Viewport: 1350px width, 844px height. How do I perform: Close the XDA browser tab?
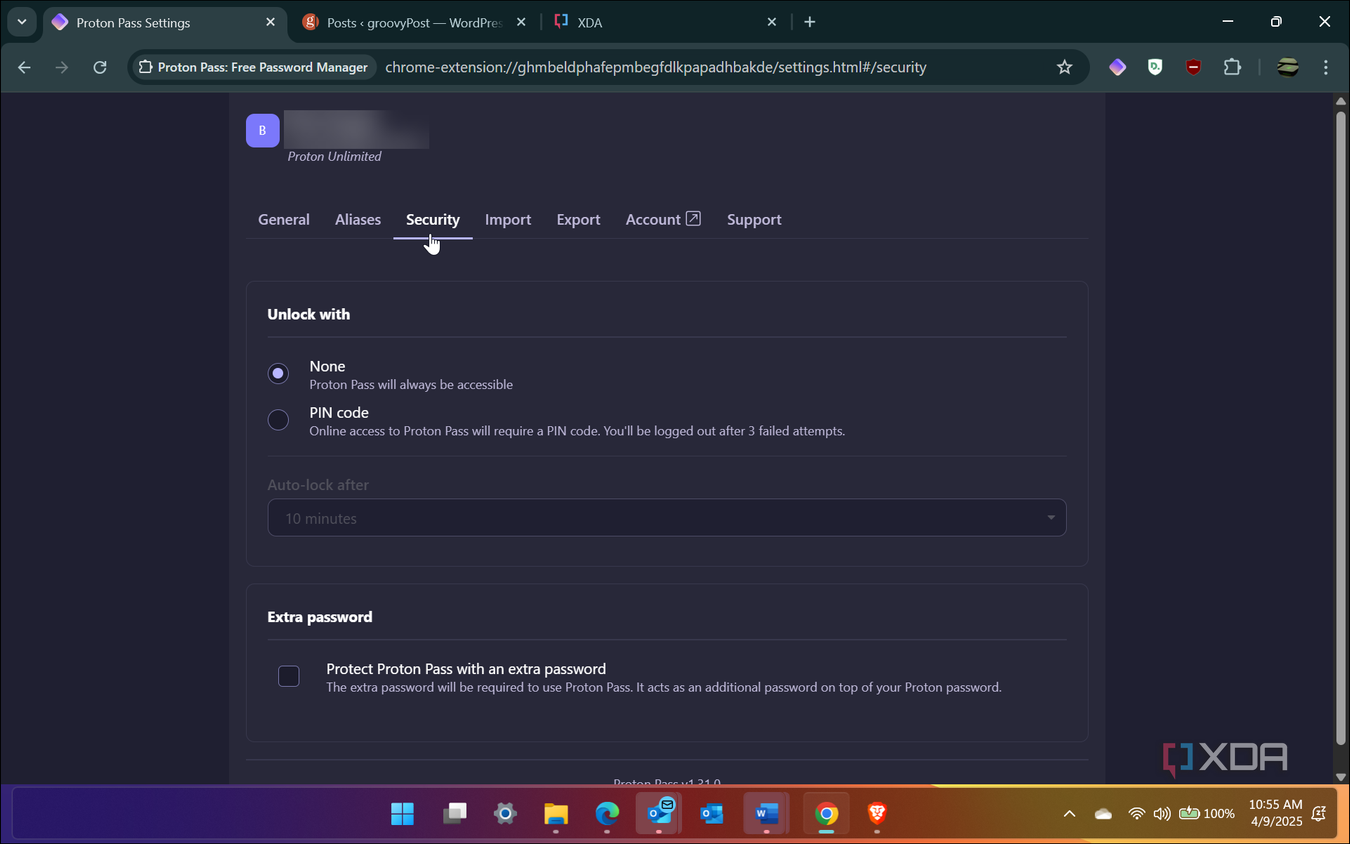click(x=771, y=22)
